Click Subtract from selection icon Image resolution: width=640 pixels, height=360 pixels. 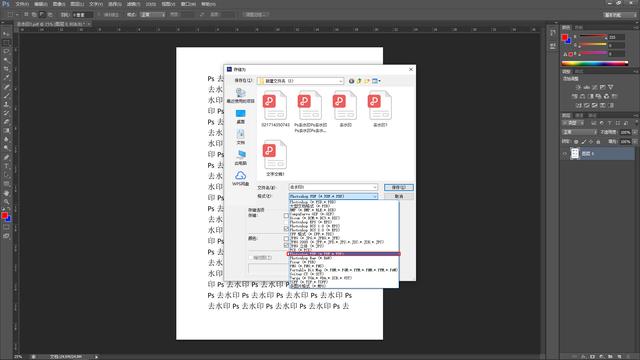pyautogui.click(x=42, y=14)
